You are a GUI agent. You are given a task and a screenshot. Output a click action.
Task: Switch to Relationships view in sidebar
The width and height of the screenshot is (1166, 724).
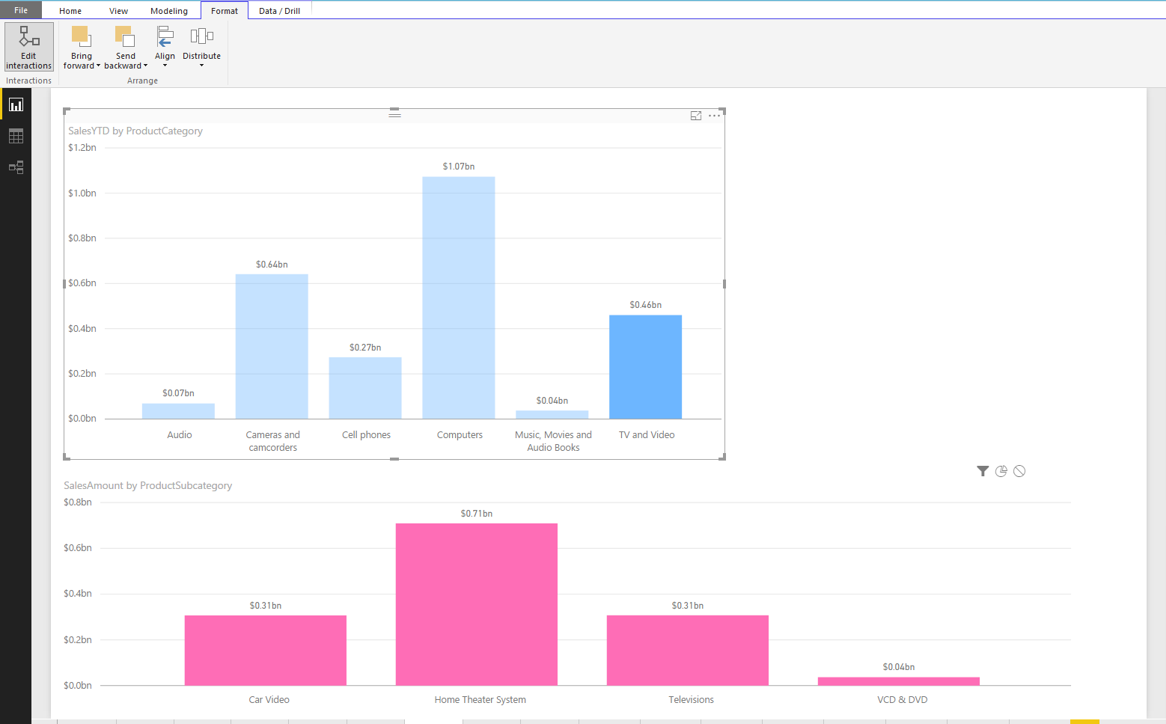tap(16, 167)
